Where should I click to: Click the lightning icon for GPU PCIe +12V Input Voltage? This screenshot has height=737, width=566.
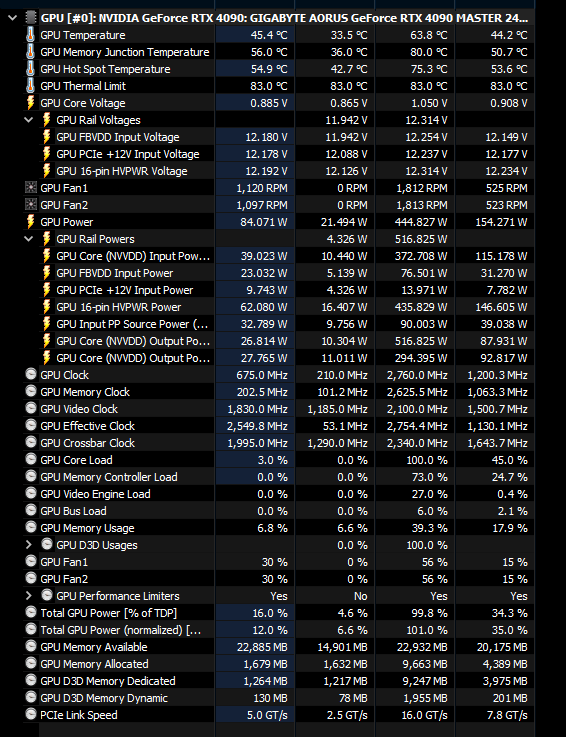click(47, 154)
